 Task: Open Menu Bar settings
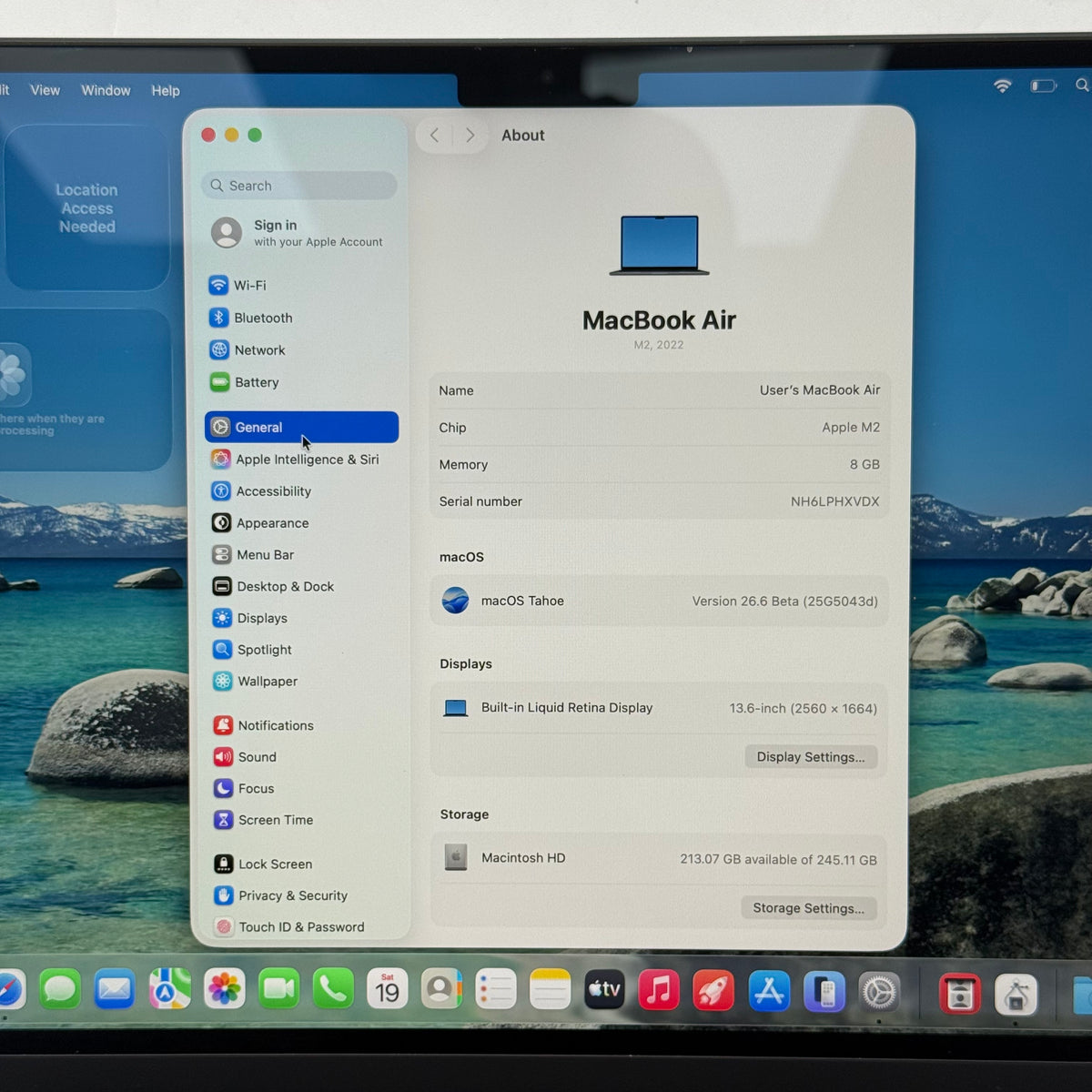(301, 554)
